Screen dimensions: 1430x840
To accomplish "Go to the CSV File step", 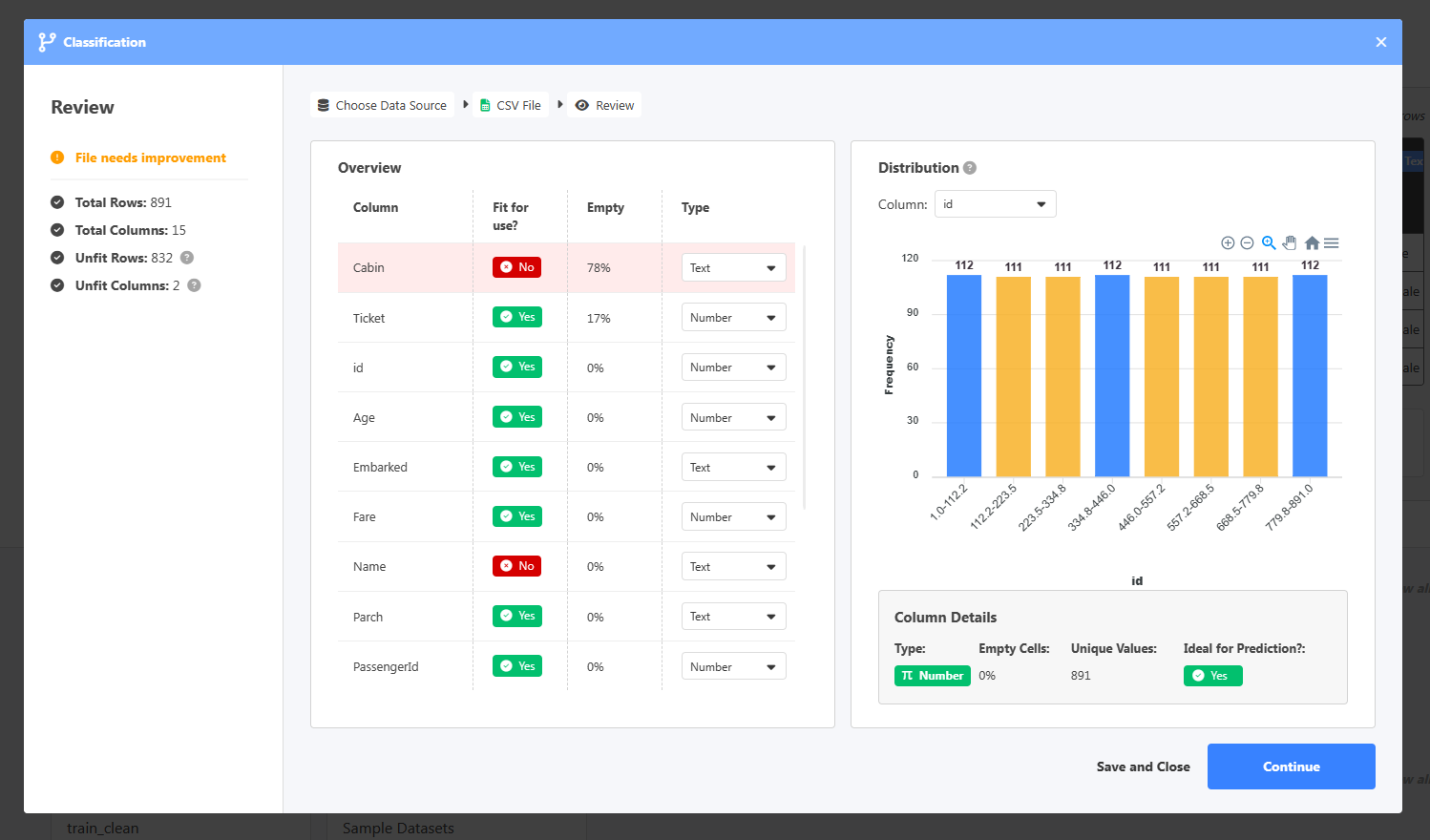I will click(x=511, y=106).
